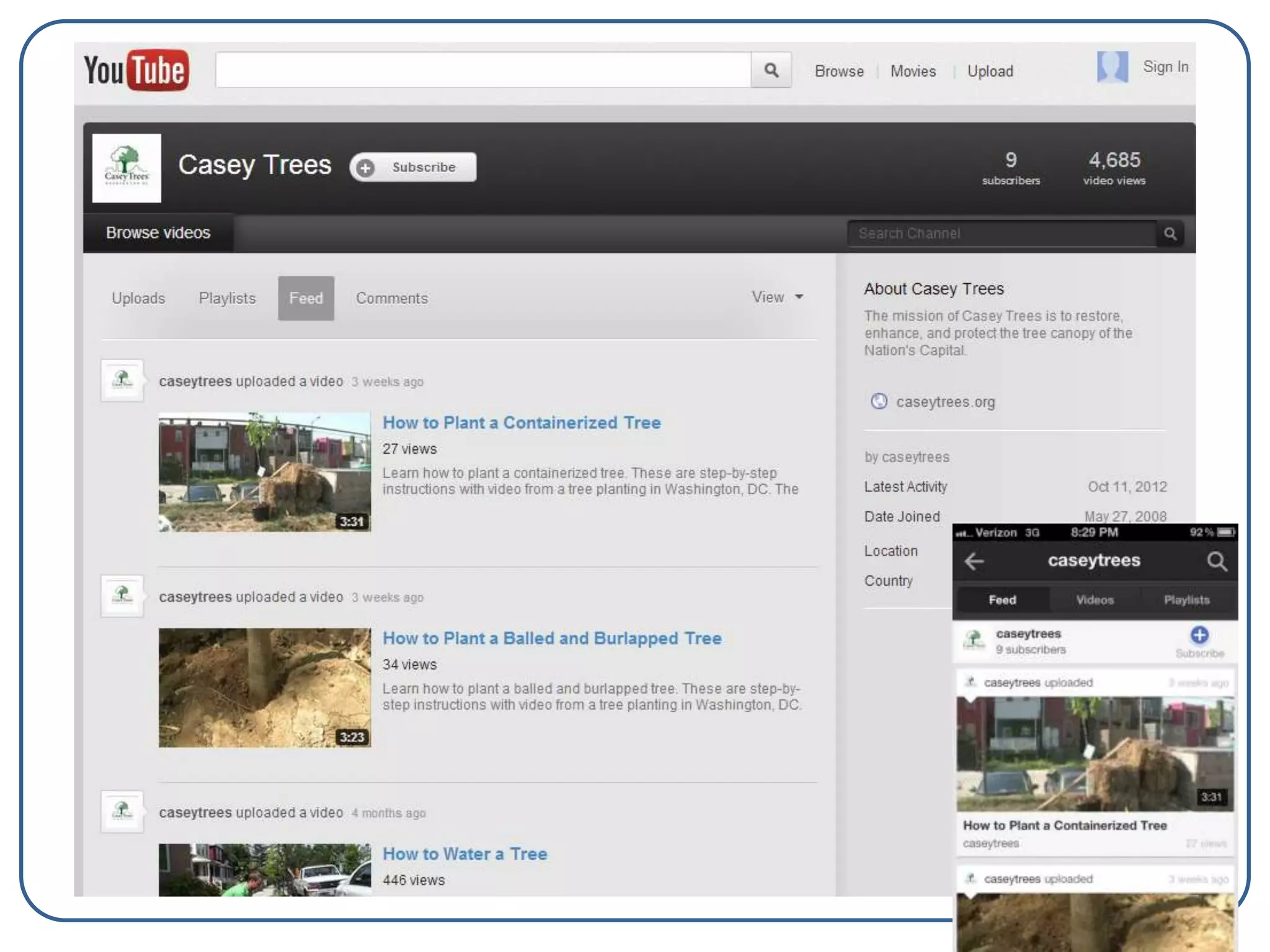
Task: Click the globe icon next to caseytrees.org
Action: 879,402
